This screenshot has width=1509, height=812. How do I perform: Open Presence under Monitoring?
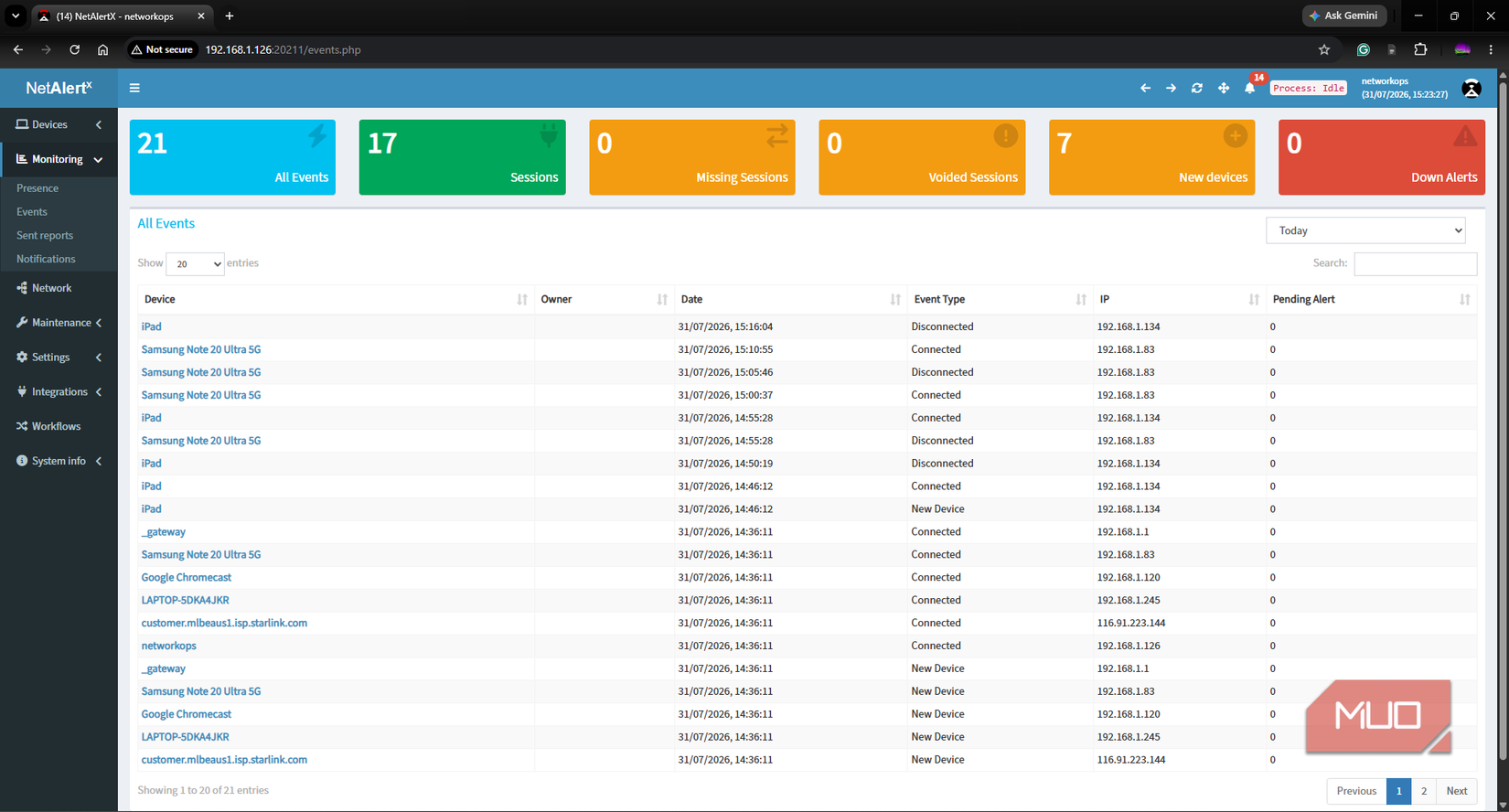pos(37,187)
